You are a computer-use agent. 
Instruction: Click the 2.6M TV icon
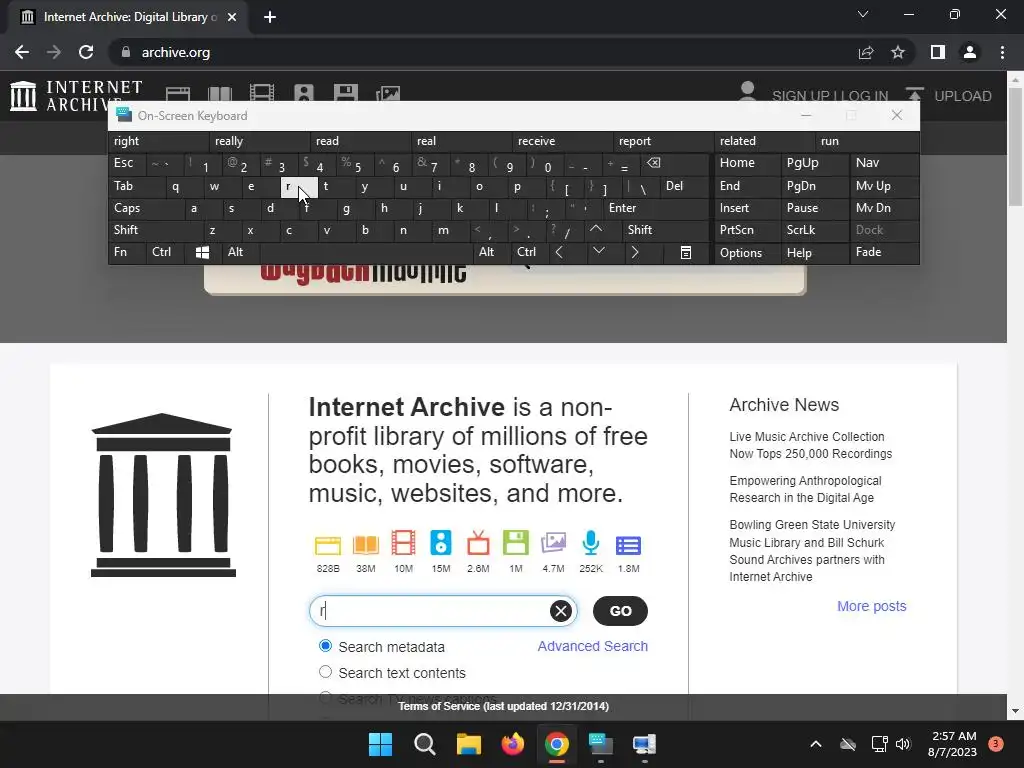[478, 543]
